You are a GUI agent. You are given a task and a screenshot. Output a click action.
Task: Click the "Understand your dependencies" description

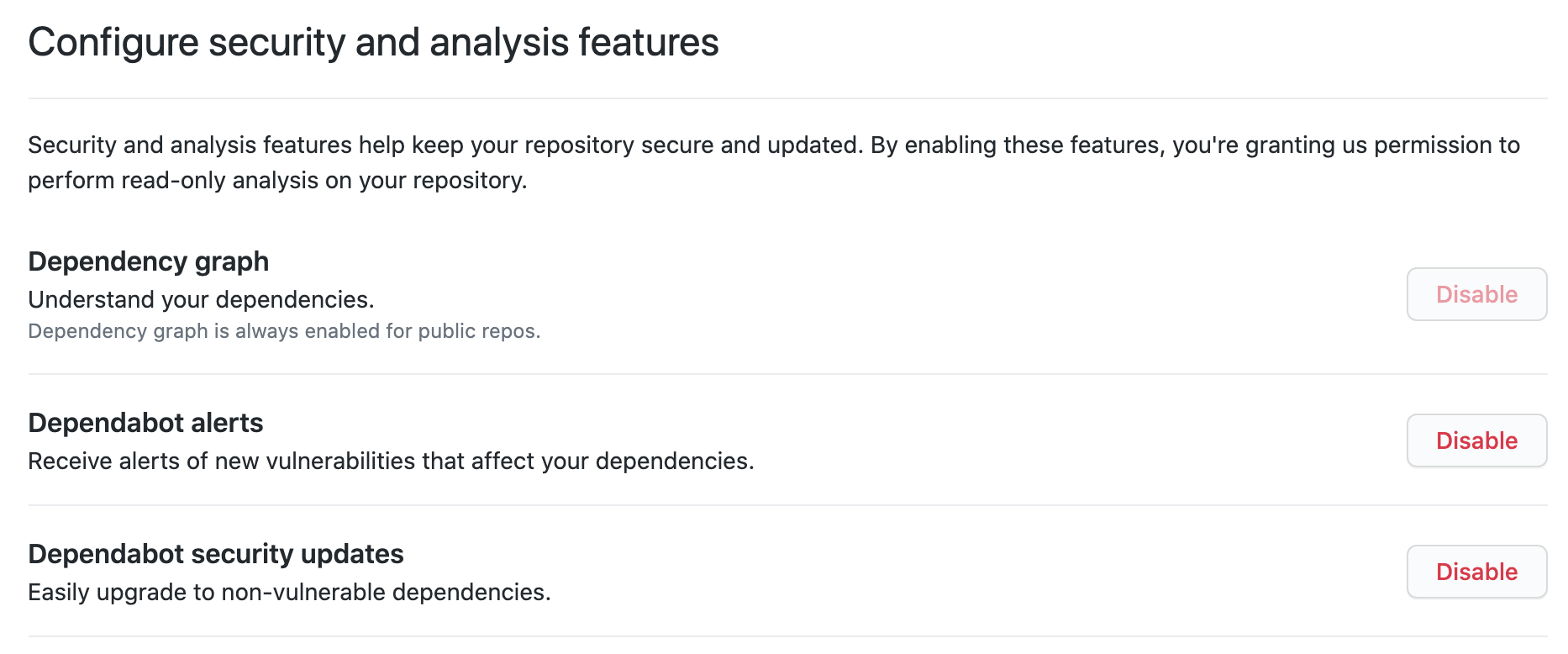(202, 299)
